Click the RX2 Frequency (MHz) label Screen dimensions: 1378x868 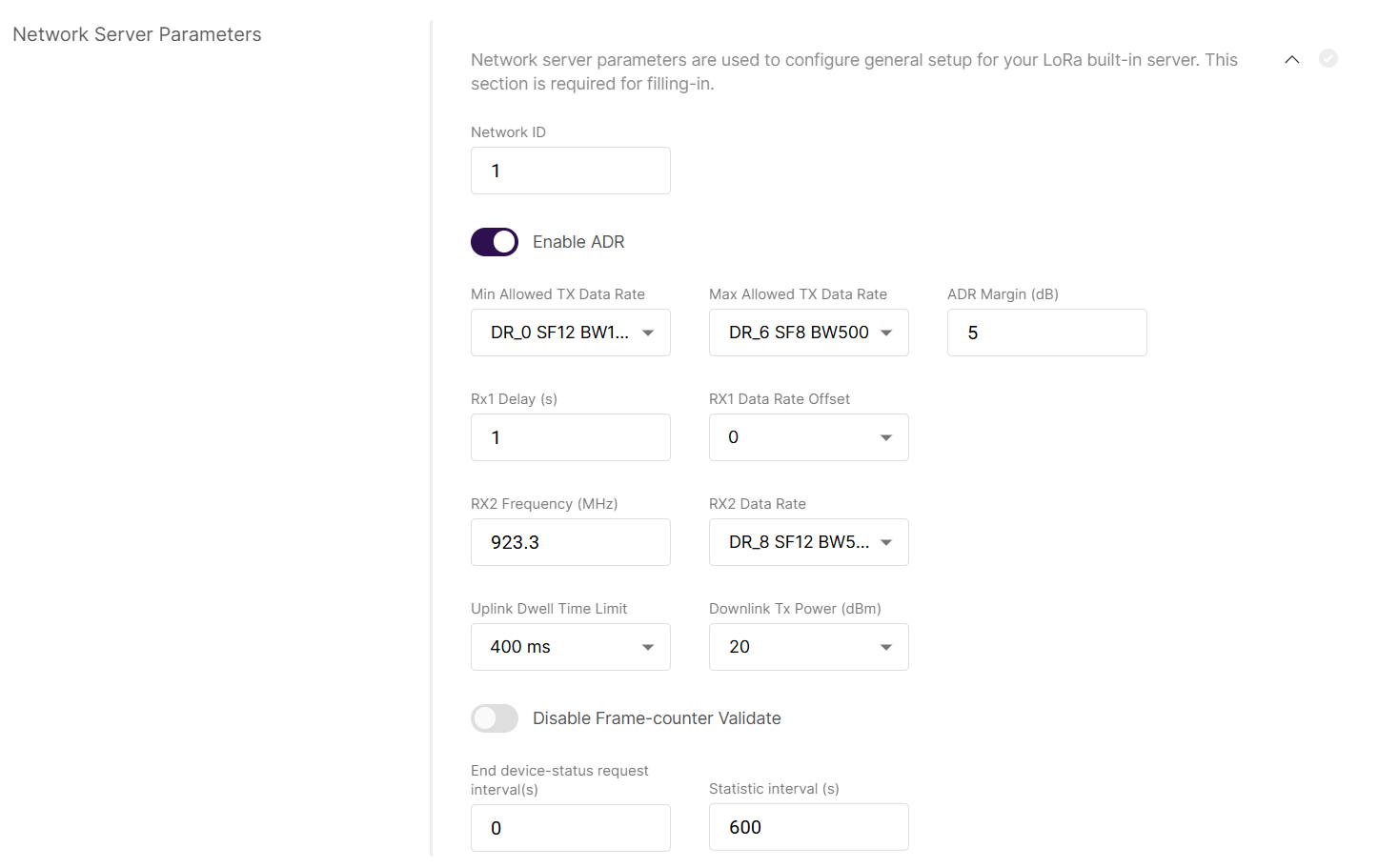(x=544, y=504)
